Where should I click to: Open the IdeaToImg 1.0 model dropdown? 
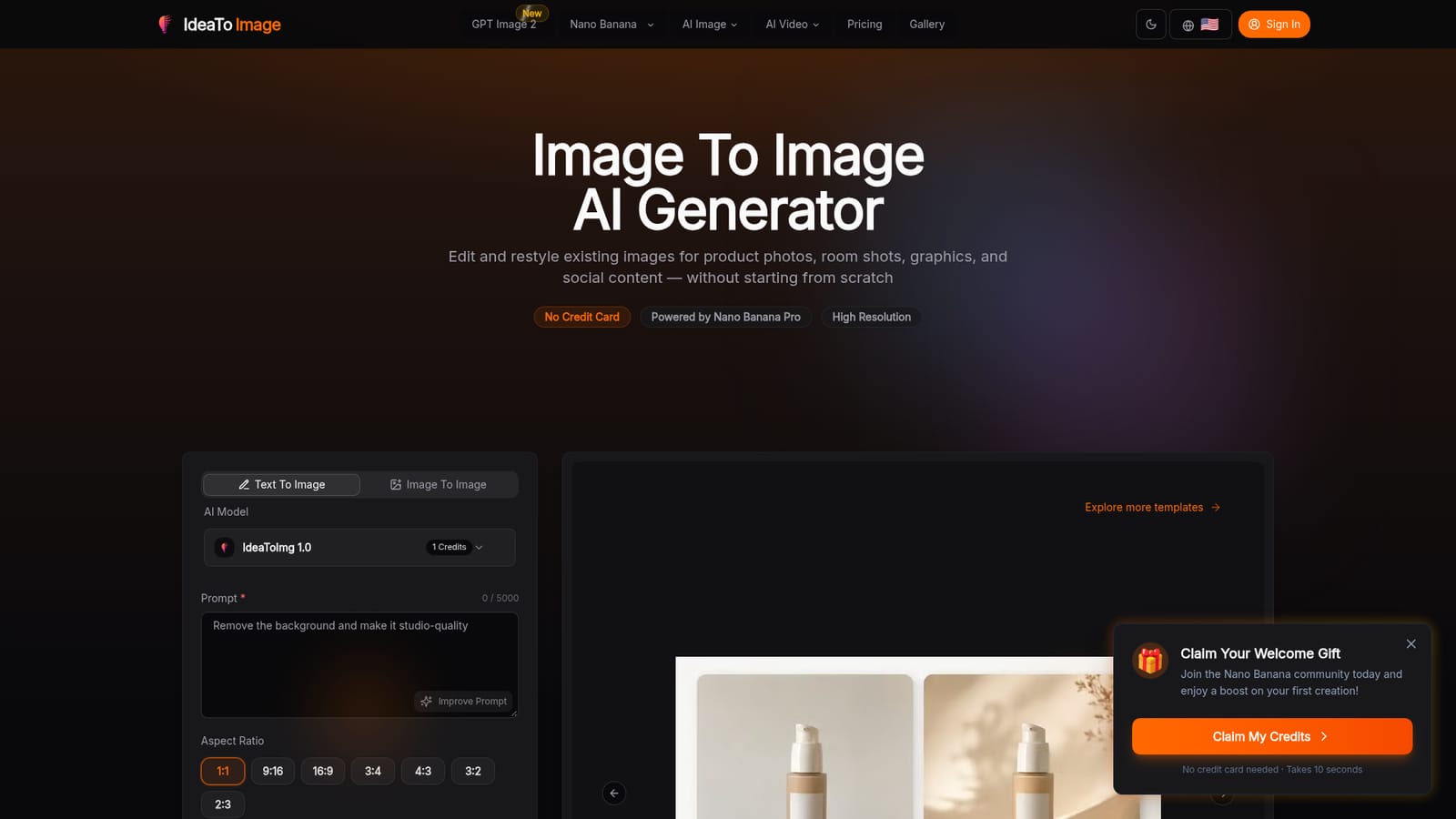pos(359,547)
